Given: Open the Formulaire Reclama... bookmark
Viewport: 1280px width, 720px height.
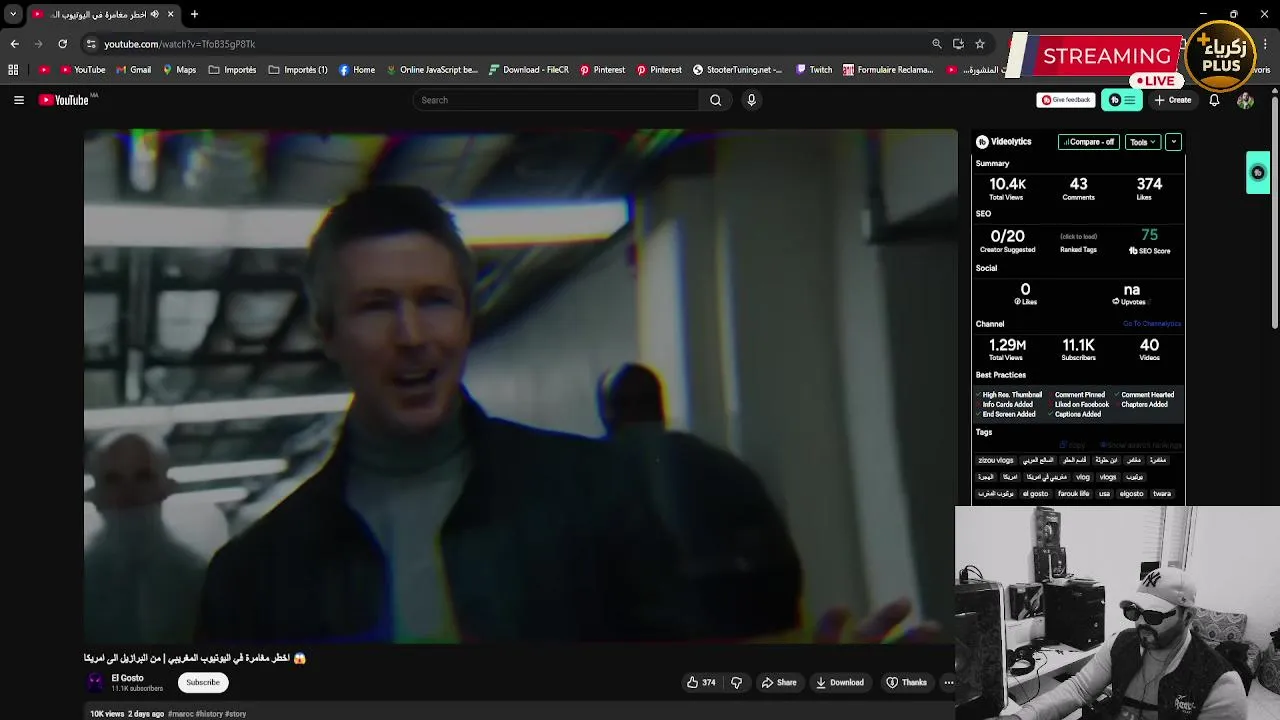Looking at the screenshot, I should (x=888, y=70).
